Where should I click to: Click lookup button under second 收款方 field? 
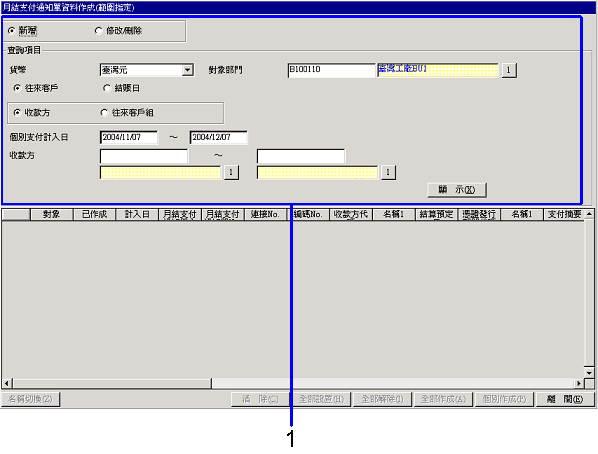pyautogui.click(x=388, y=172)
